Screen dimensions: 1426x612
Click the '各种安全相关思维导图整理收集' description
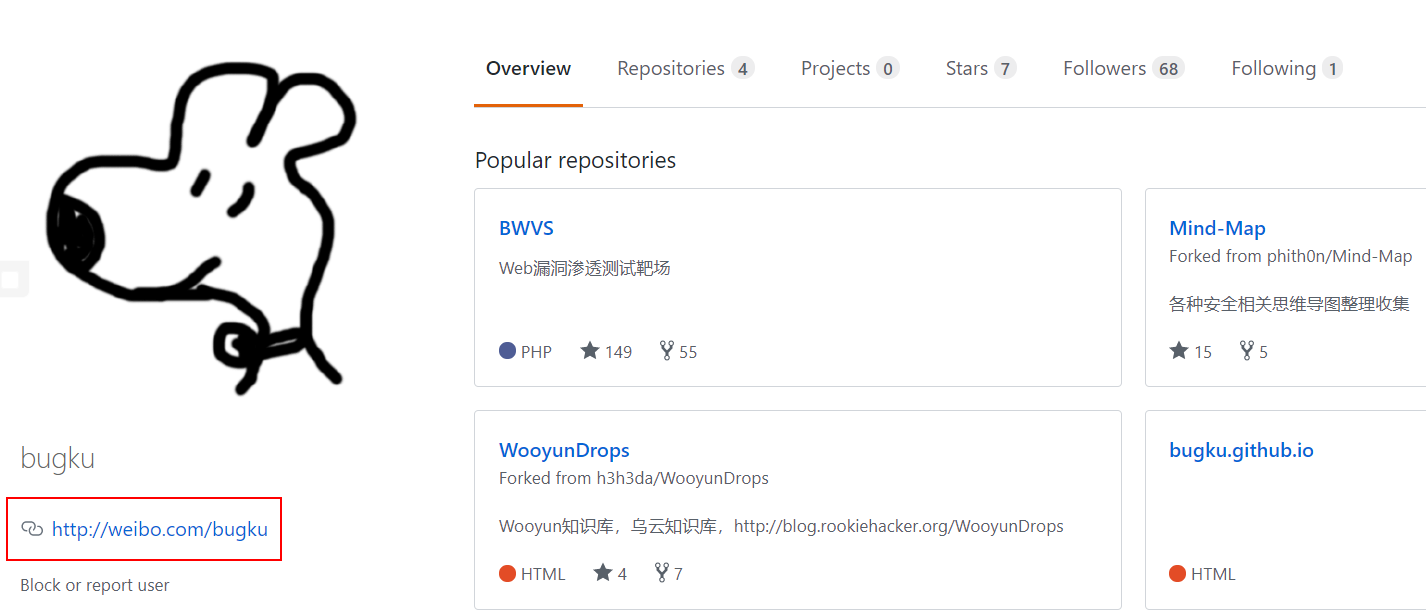[1289, 304]
